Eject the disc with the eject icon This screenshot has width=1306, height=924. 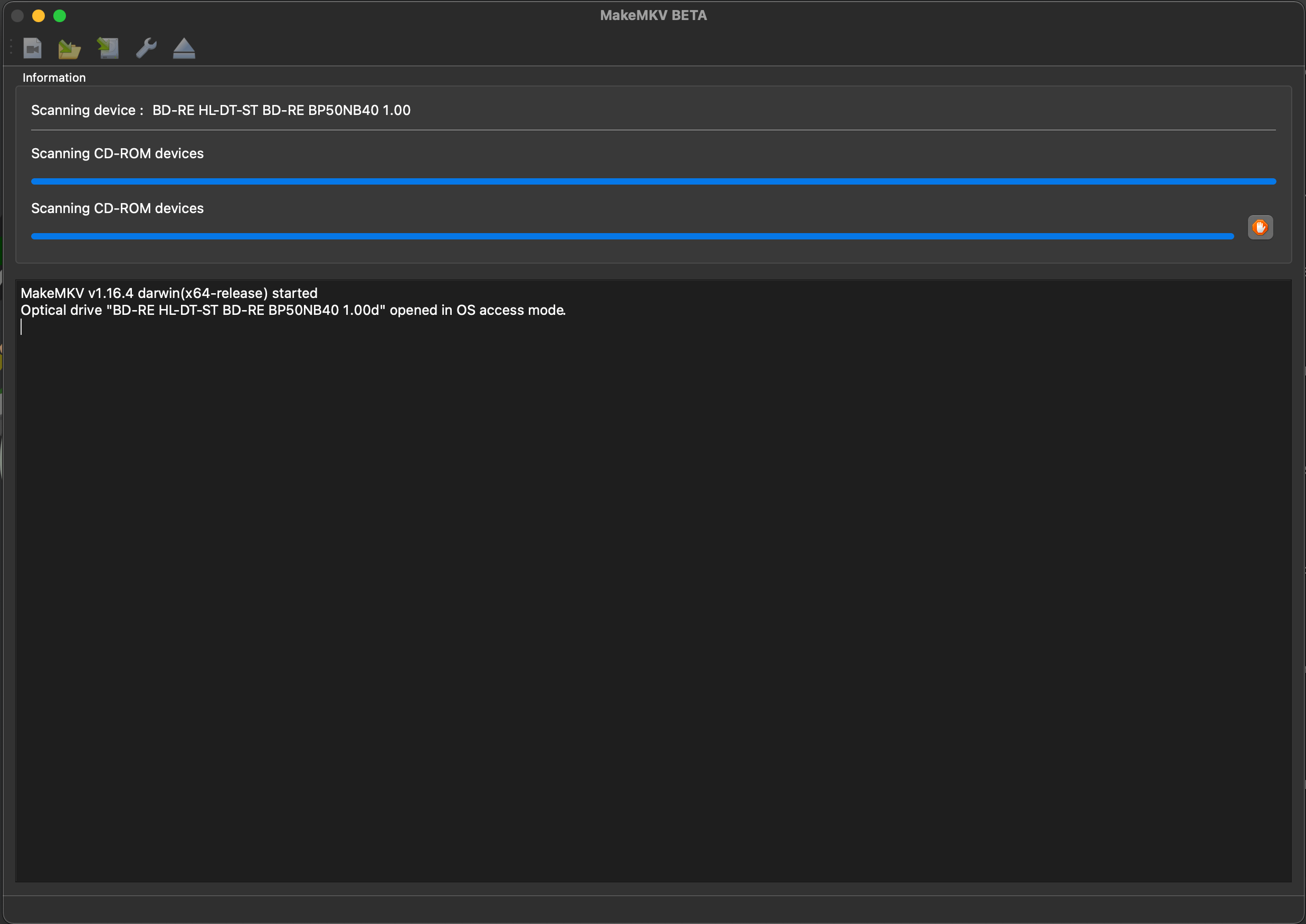coord(183,49)
